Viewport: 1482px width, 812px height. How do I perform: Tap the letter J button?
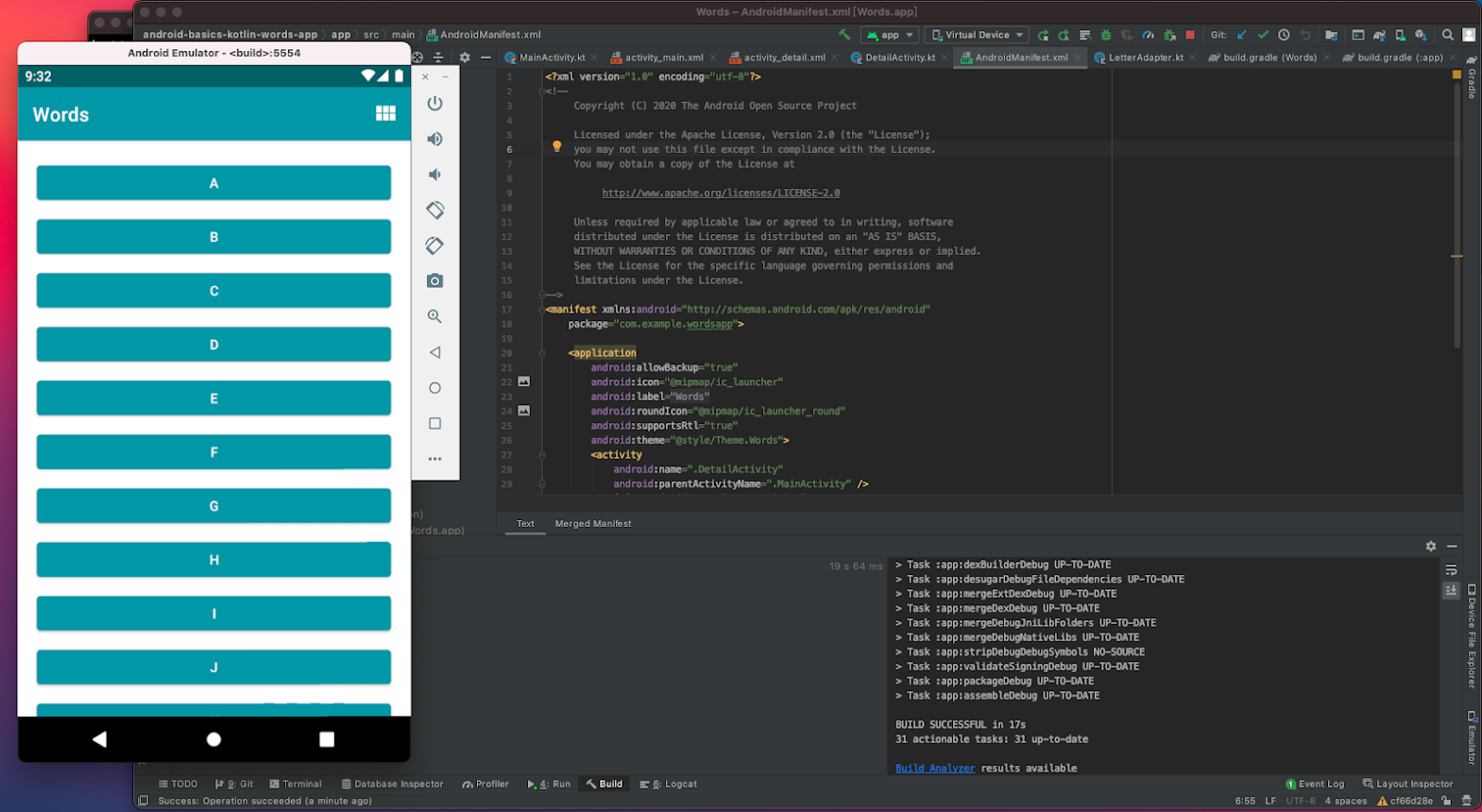pyautogui.click(x=213, y=668)
